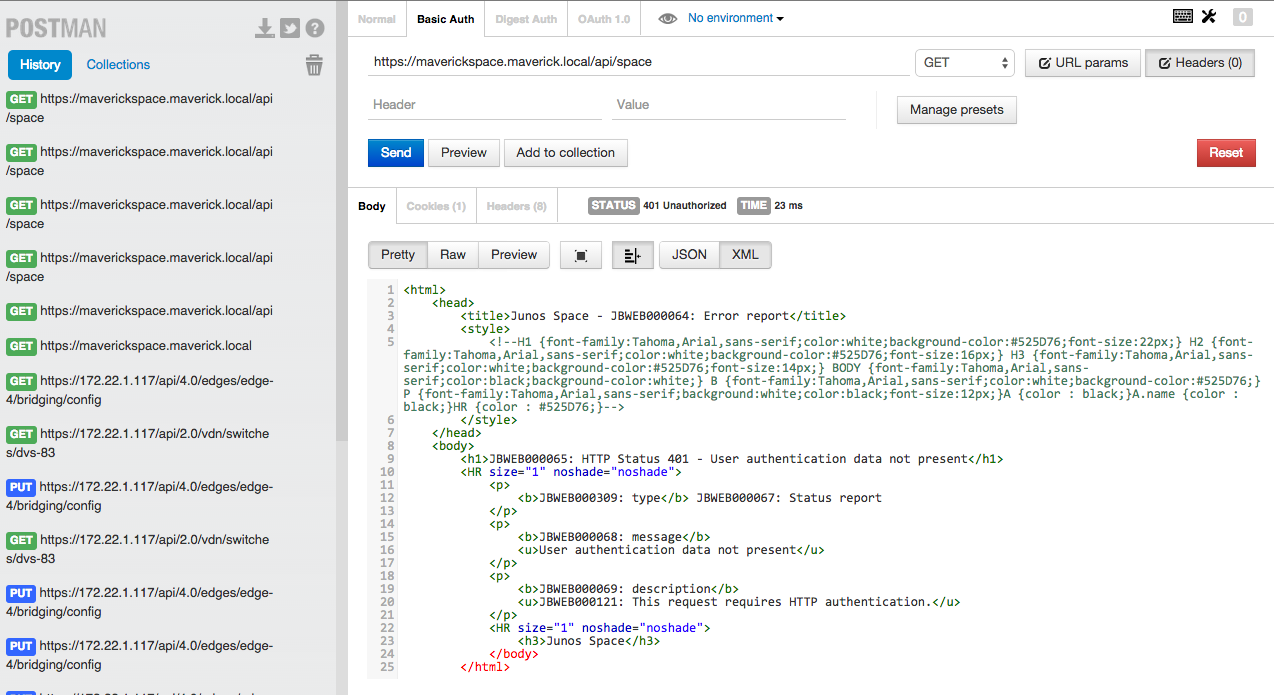1274x695 pixels.
Task: Click the title line 'Junos Space - JBWEB000064: Error report'
Action: pos(654,316)
